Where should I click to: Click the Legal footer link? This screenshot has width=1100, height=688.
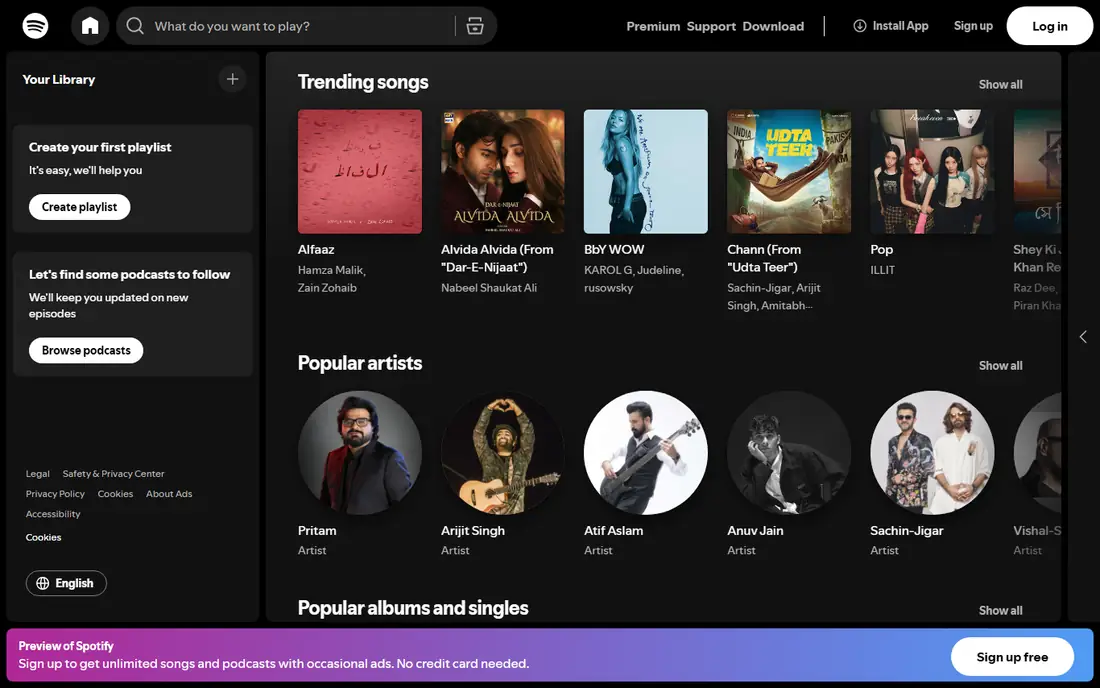tap(38, 473)
